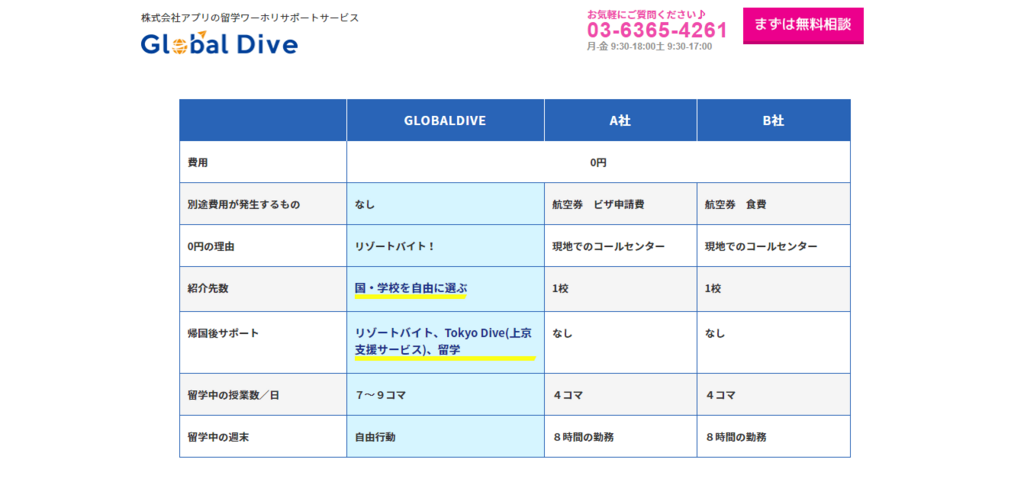Image resolution: width=1024 pixels, height=482 pixels.
Task: Click the 留学中の授業数／日 row label
Action: click(234, 395)
